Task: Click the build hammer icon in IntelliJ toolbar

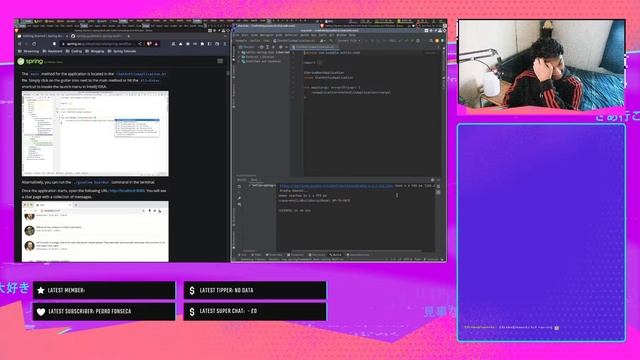Action: pyautogui.click(x=331, y=41)
